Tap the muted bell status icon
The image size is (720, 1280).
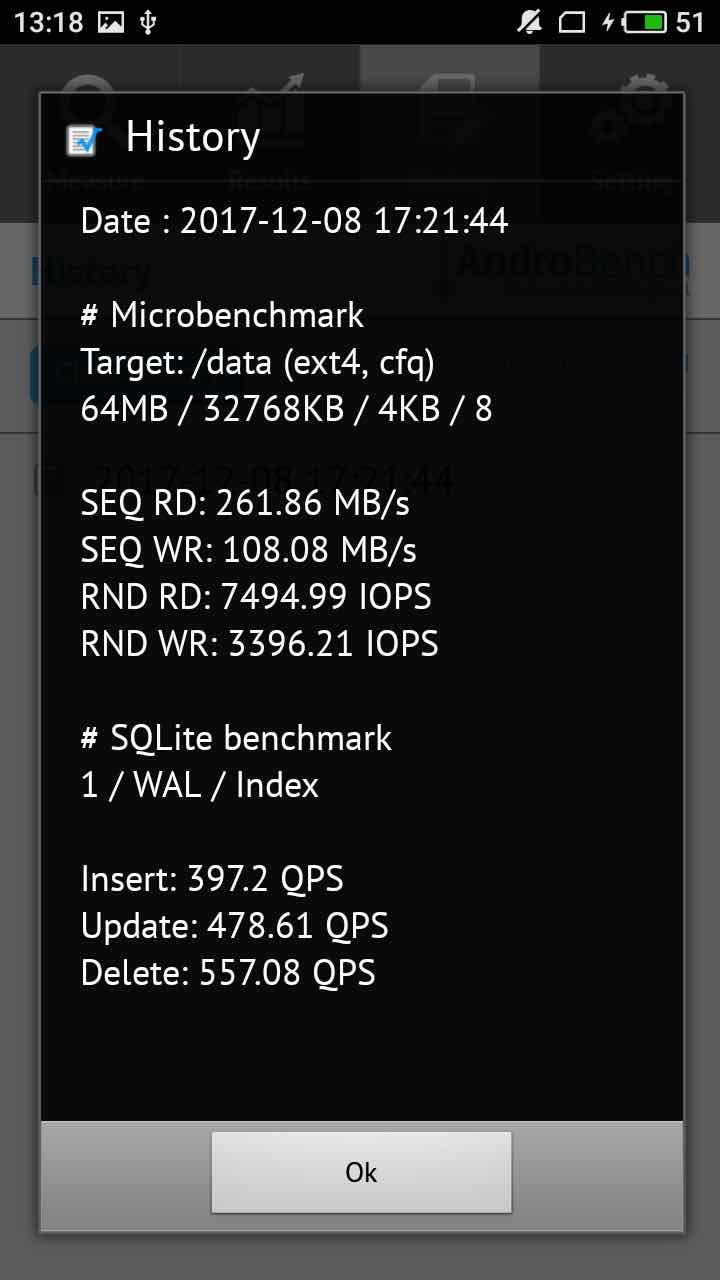[x=531, y=22]
